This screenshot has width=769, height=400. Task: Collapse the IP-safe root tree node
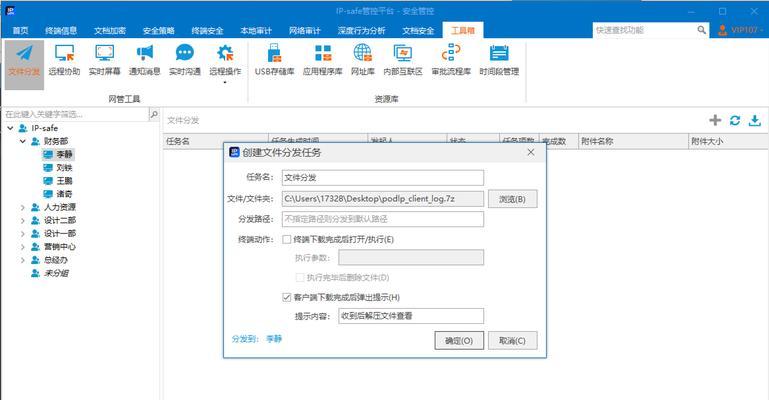coord(10,128)
